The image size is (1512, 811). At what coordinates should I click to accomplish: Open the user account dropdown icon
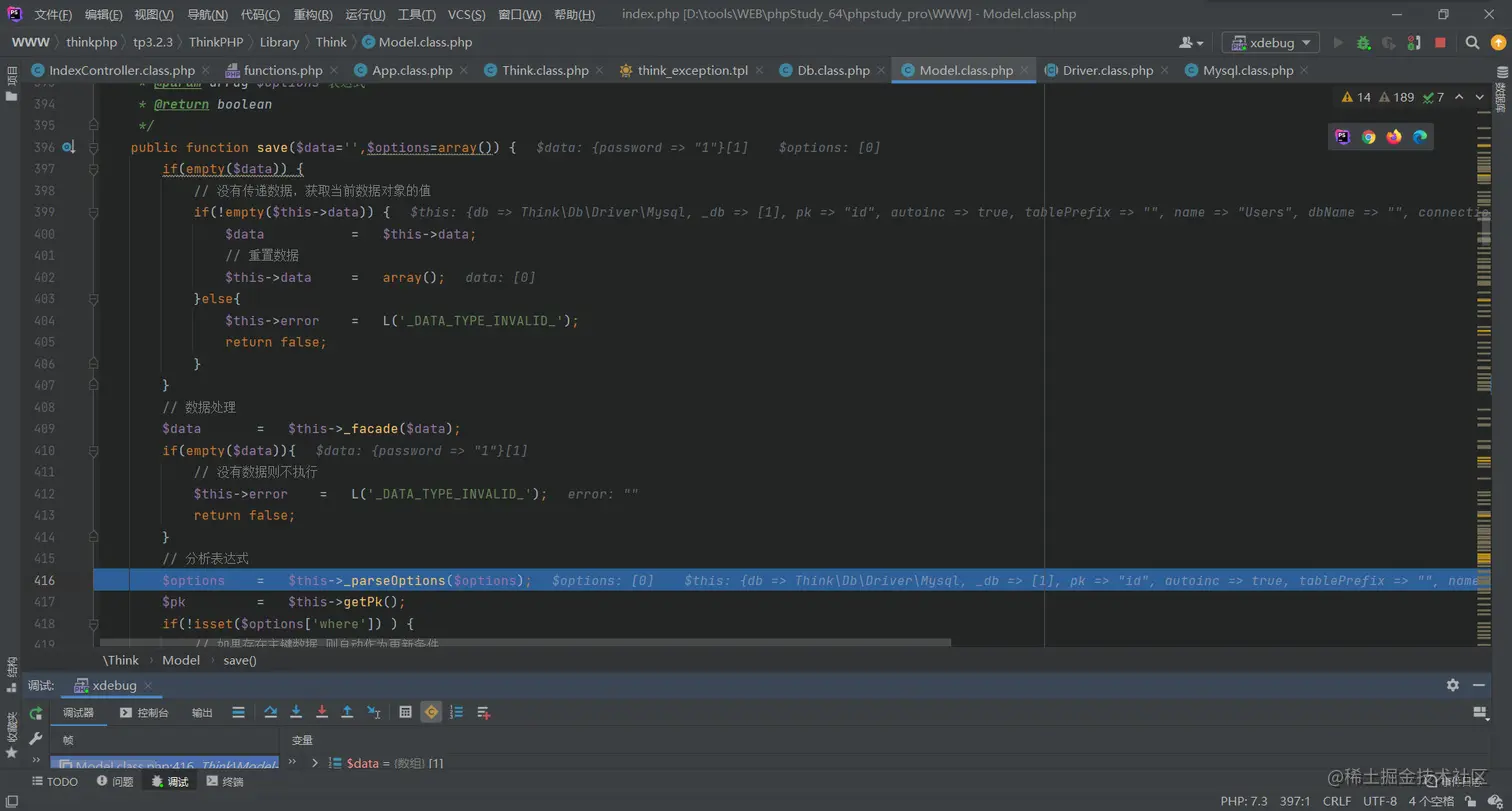pyautogui.click(x=1191, y=43)
